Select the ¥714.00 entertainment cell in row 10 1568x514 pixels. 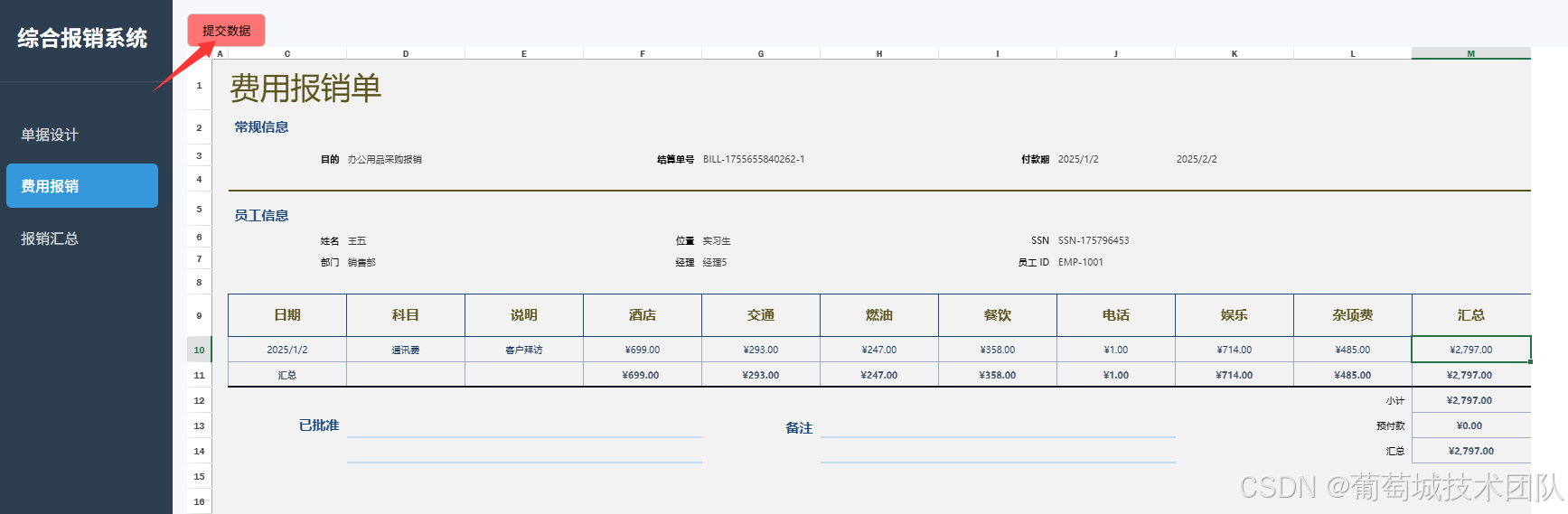pyautogui.click(x=1235, y=350)
